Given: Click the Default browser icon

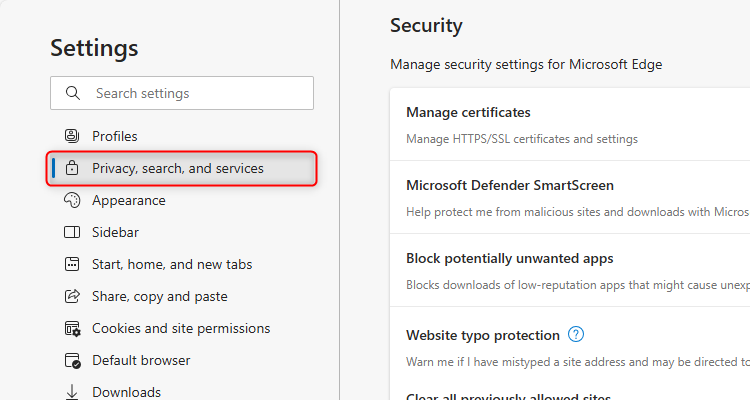Looking at the screenshot, I should pyautogui.click(x=71, y=360).
